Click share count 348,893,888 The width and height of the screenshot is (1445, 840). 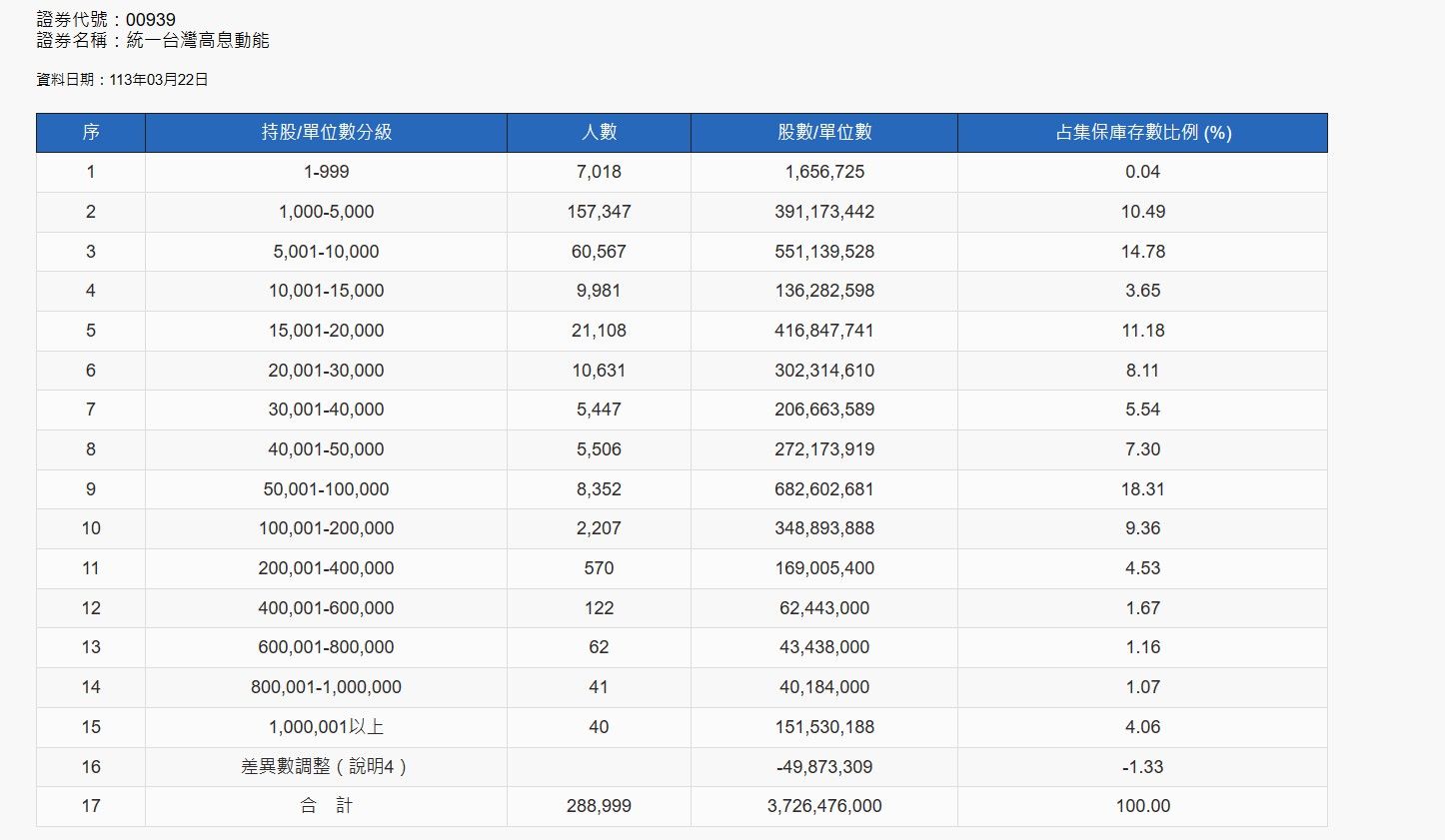point(824,528)
